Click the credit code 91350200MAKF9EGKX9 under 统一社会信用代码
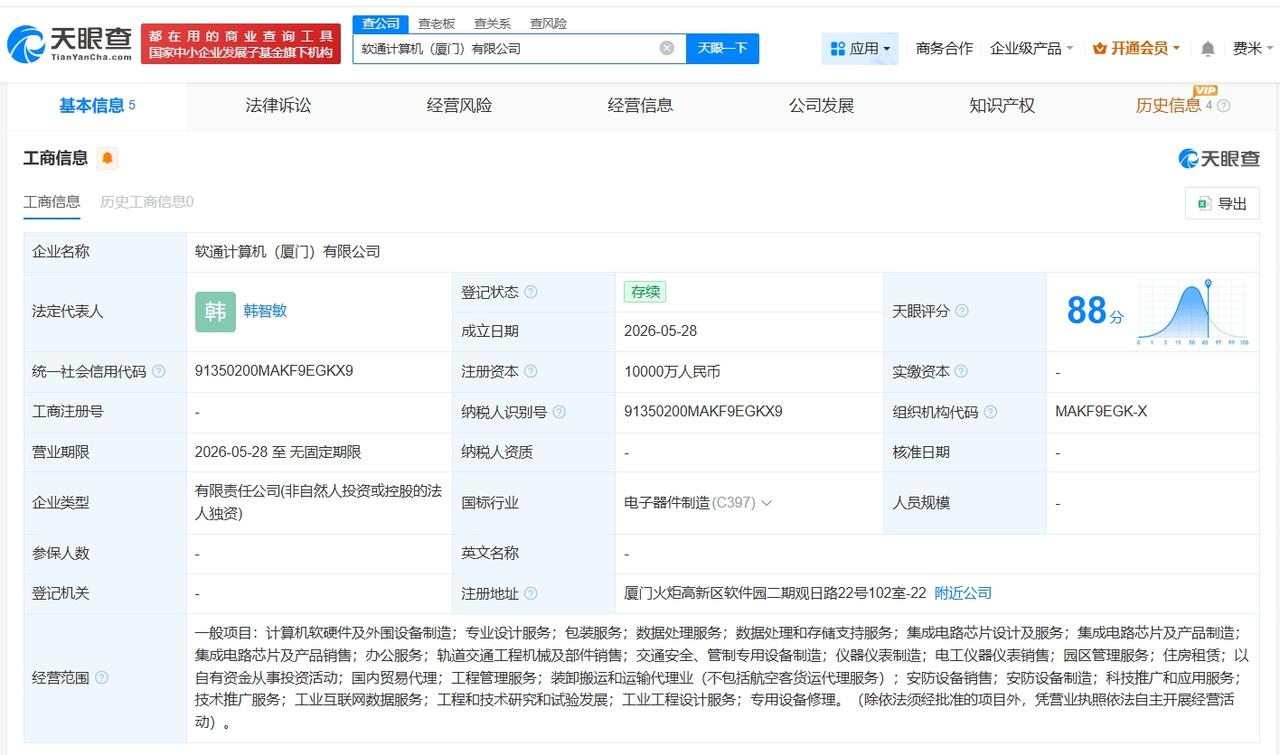 274,371
